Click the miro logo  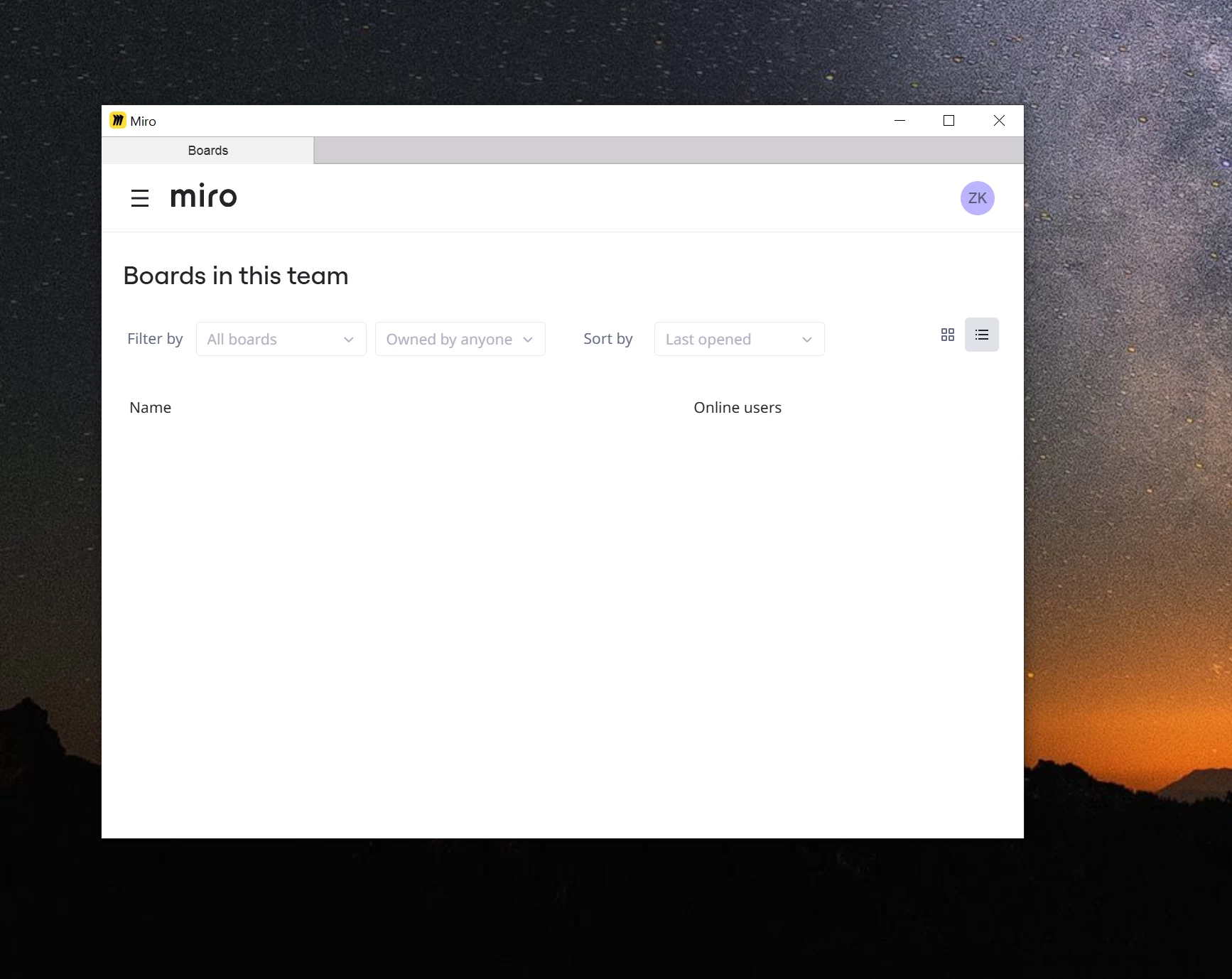[x=204, y=197]
